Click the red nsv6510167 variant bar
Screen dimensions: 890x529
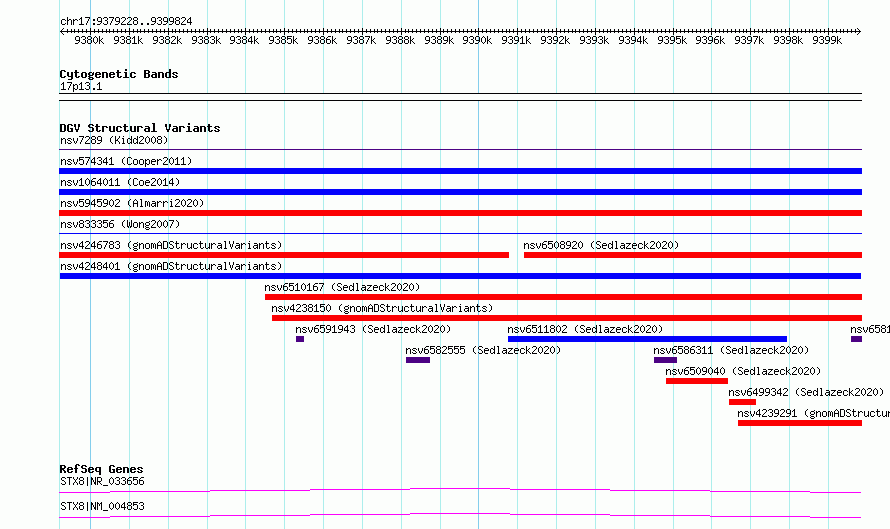(x=563, y=297)
